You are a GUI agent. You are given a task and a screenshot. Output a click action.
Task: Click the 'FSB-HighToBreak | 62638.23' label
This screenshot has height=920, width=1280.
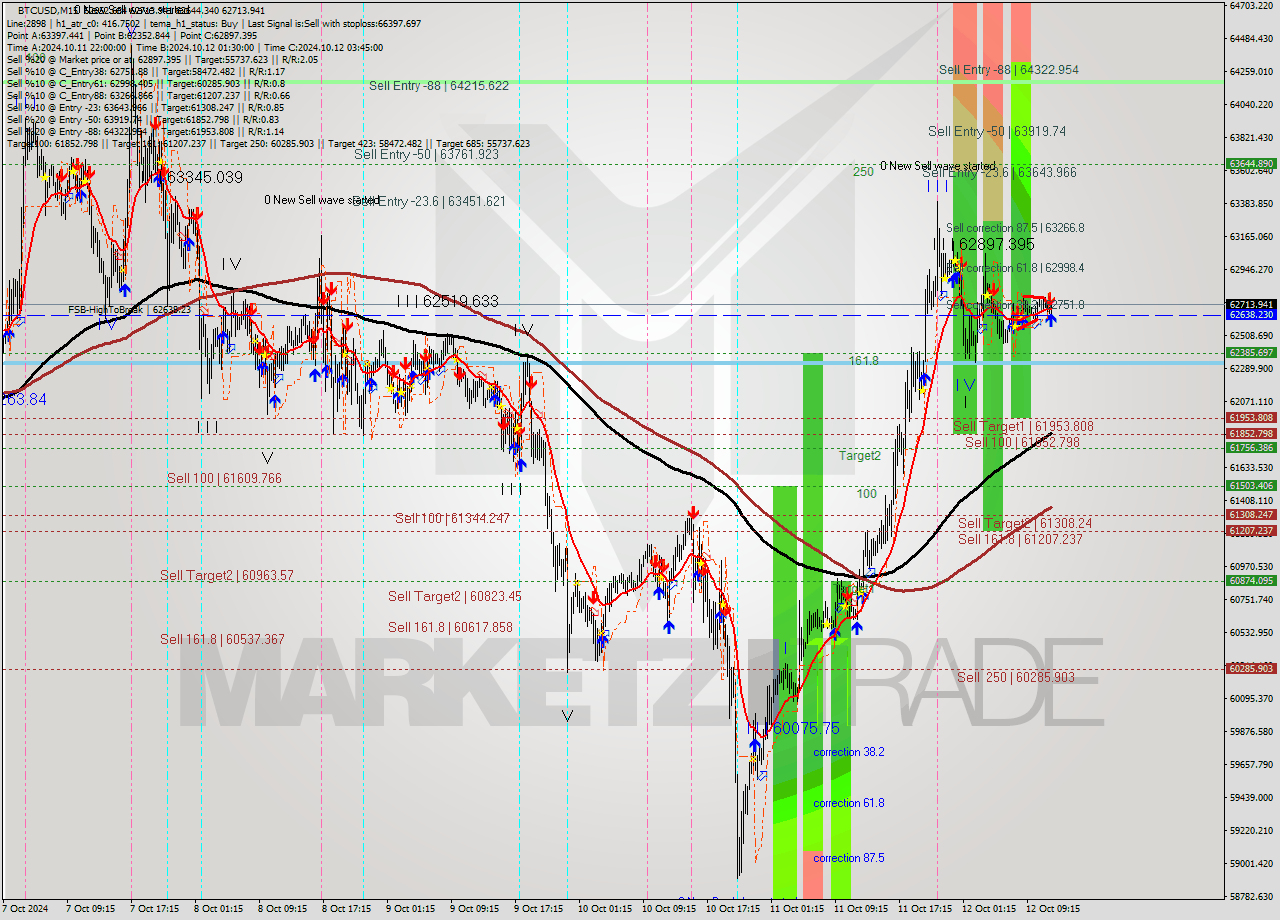click(x=129, y=310)
